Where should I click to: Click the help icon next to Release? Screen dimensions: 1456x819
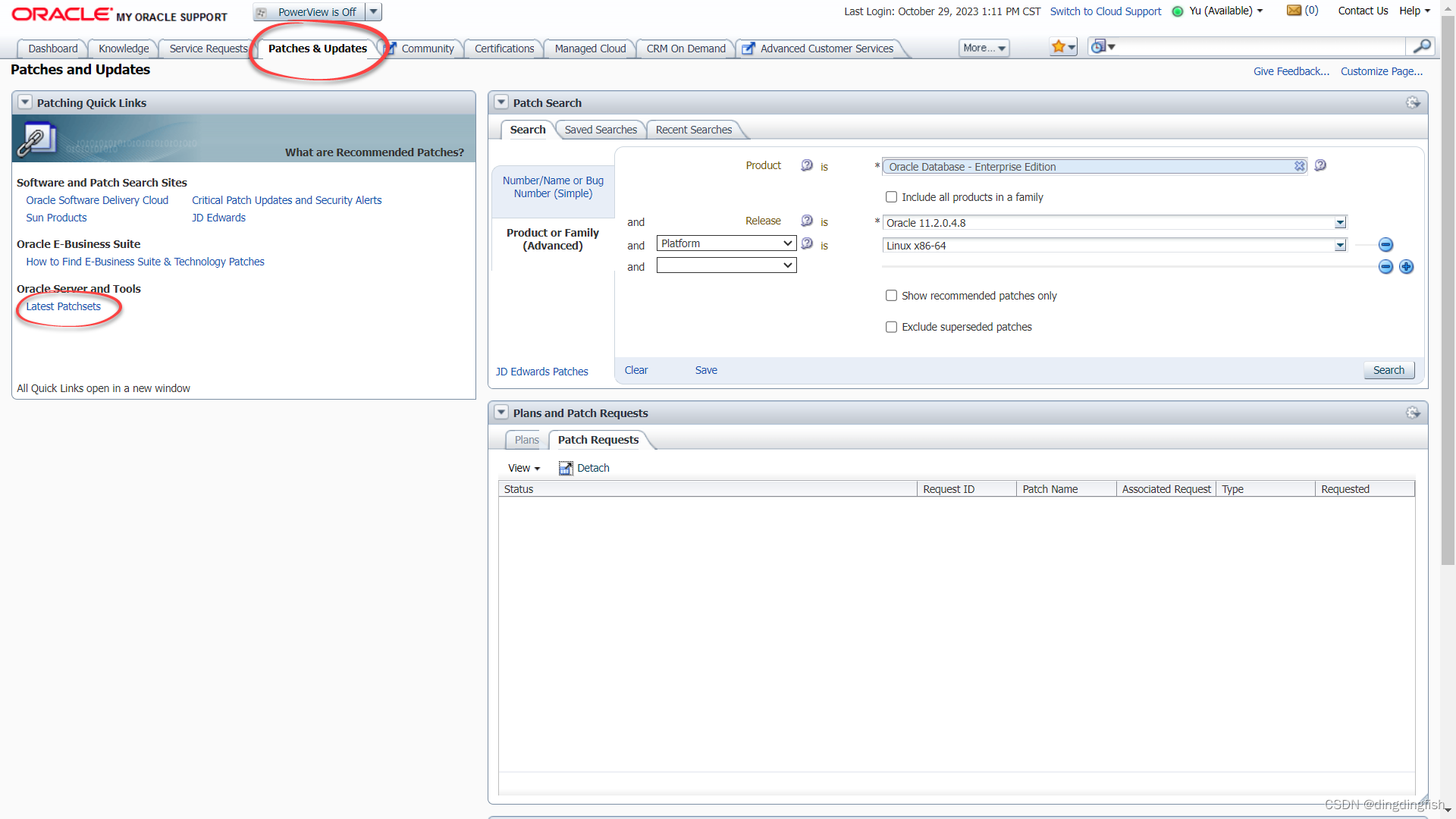coord(807,221)
